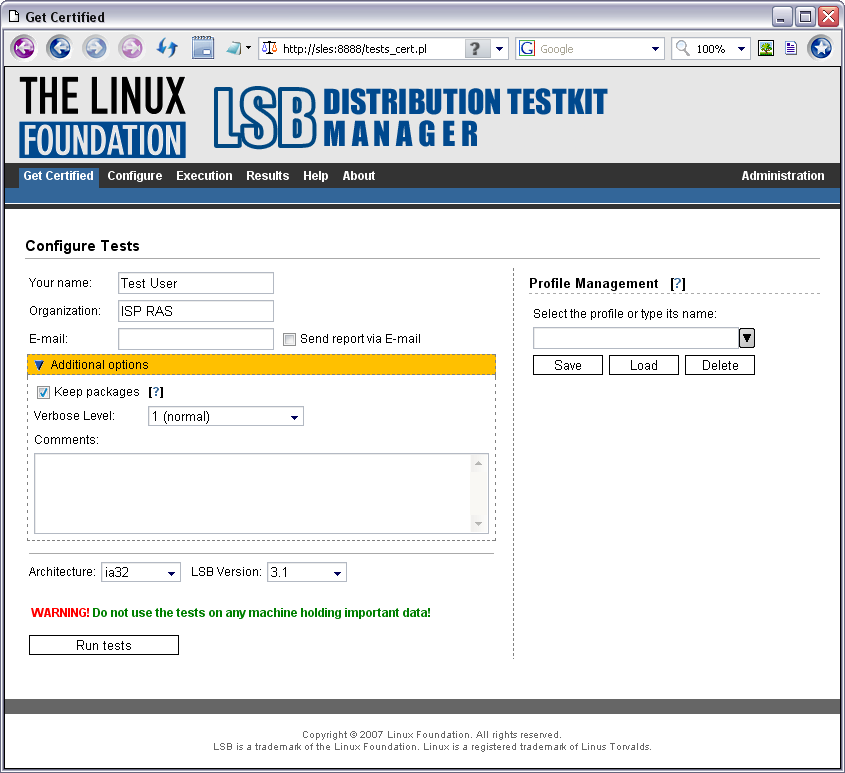Toggle images with the picture icon
Image resolution: width=845 pixels, height=773 pixels.
tap(766, 49)
